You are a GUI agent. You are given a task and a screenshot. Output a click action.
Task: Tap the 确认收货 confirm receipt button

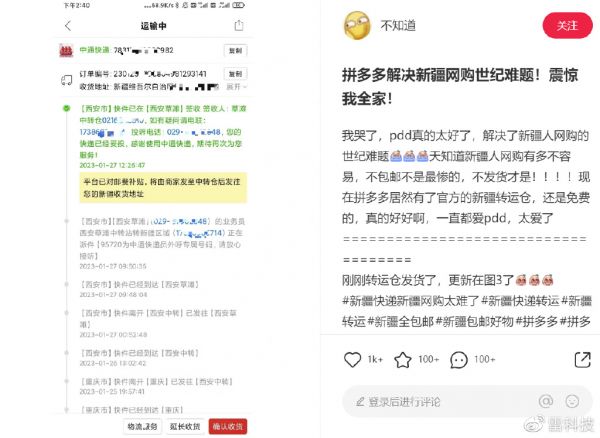228,427
